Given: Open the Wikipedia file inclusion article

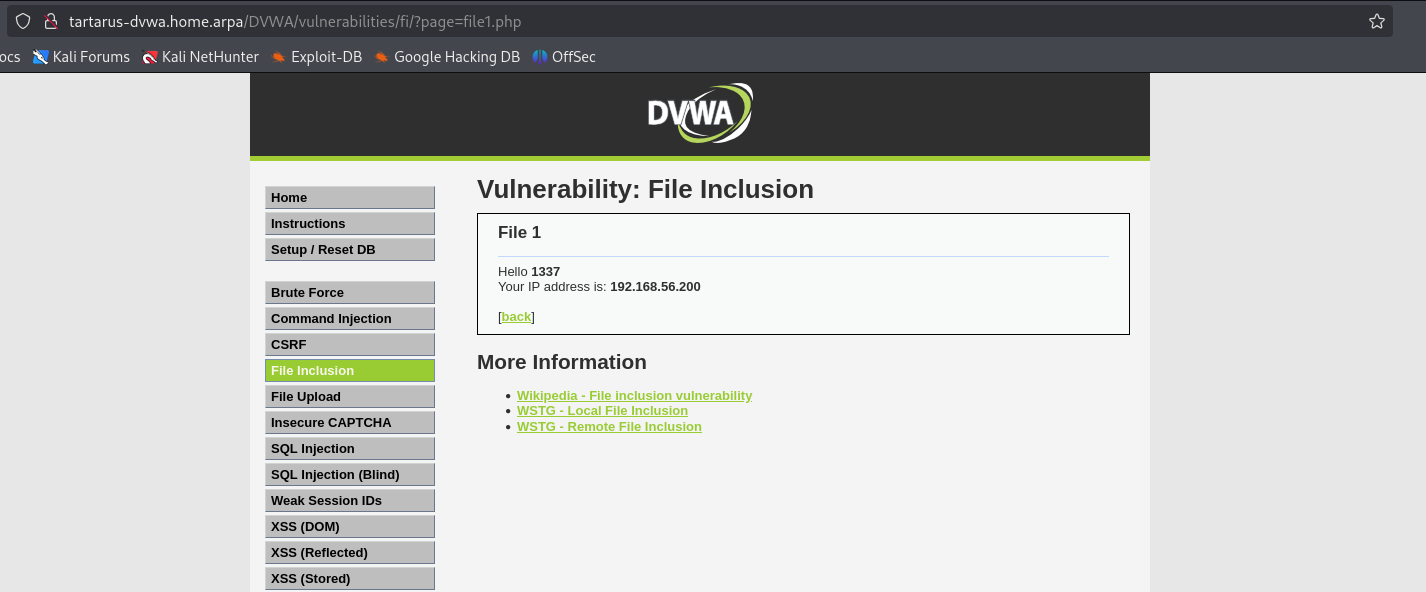Looking at the screenshot, I should (x=634, y=395).
